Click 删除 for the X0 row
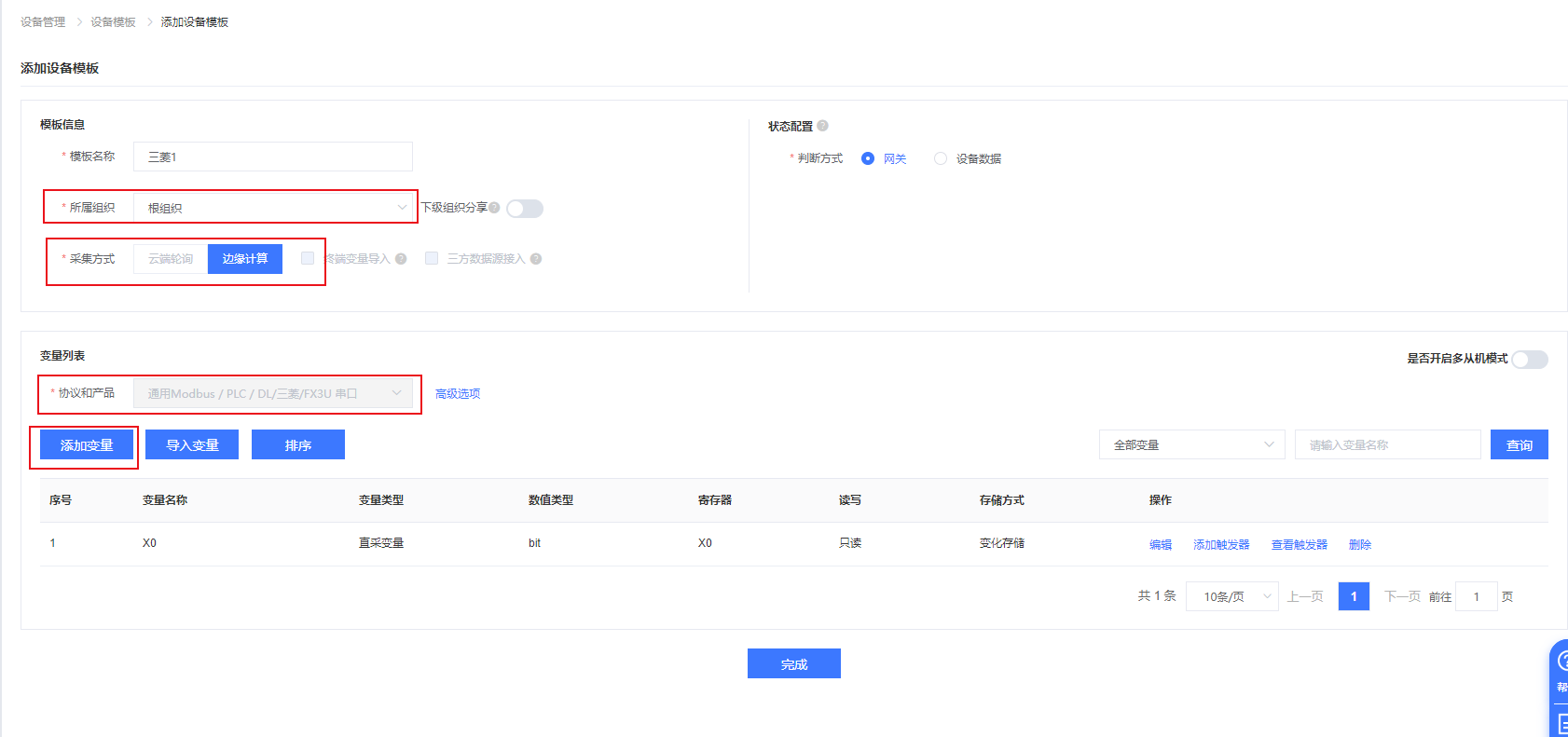1568x737 pixels. [x=1359, y=545]
